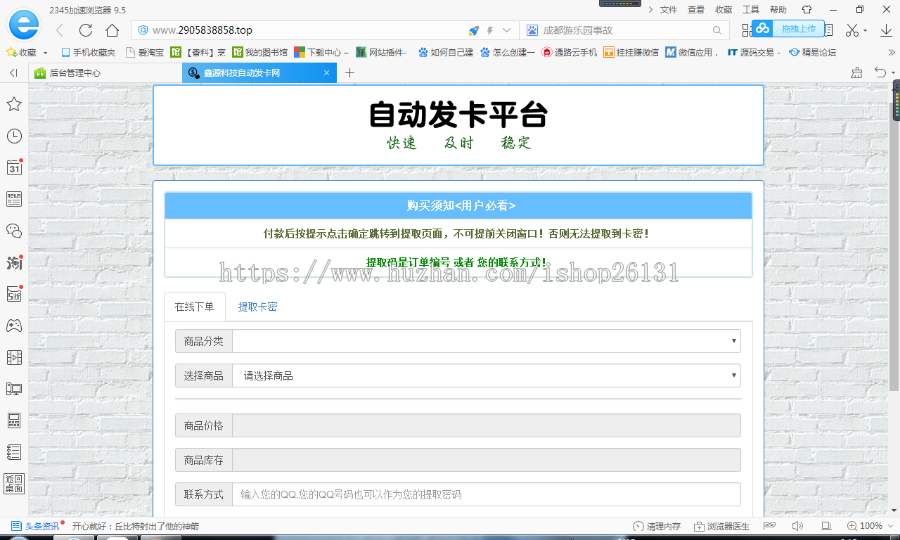900x540 pixels.
Task: Open sidebar calendar 31 icon
Action: click(14, 167)
